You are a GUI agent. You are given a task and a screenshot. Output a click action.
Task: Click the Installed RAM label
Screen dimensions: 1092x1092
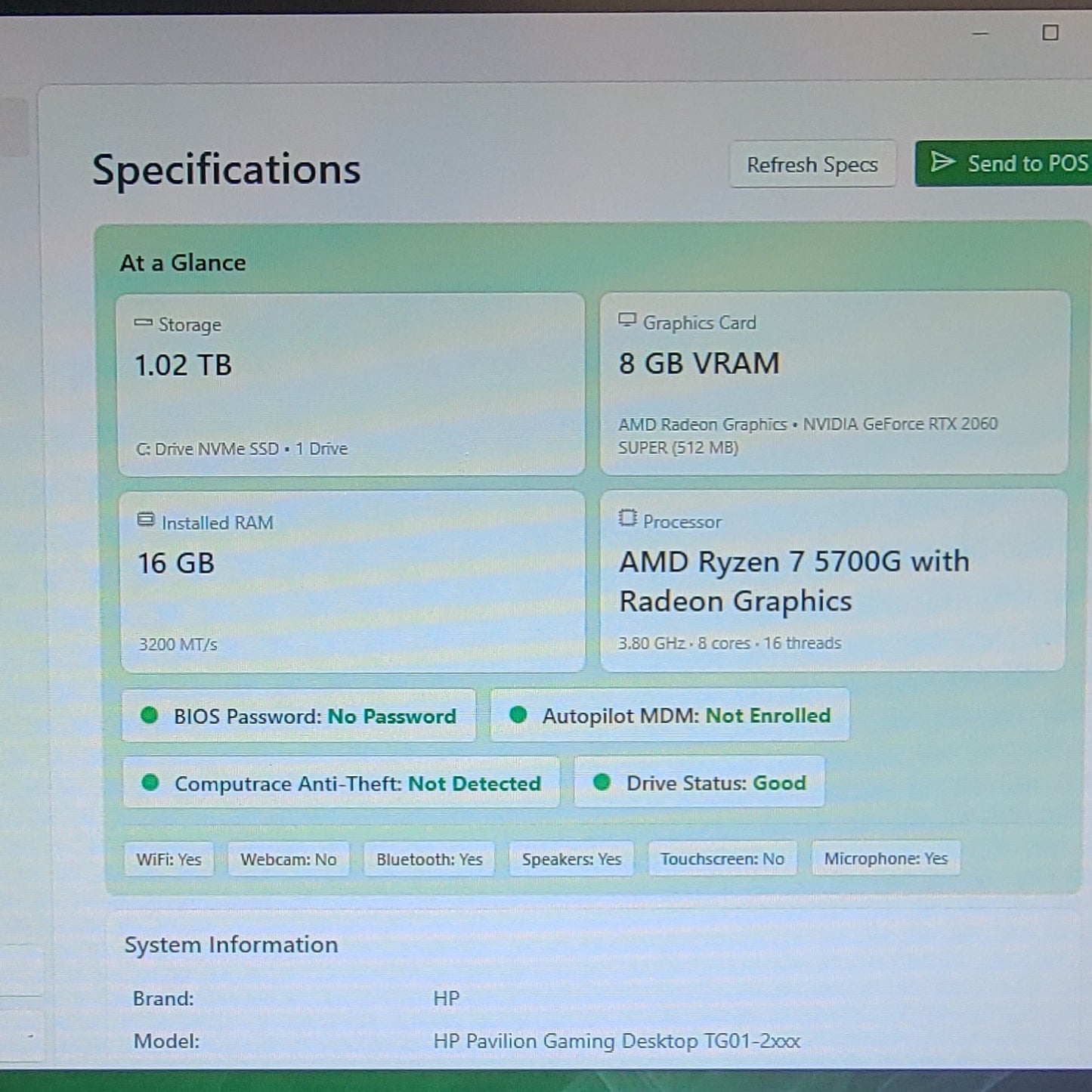(x=218, y=523)
